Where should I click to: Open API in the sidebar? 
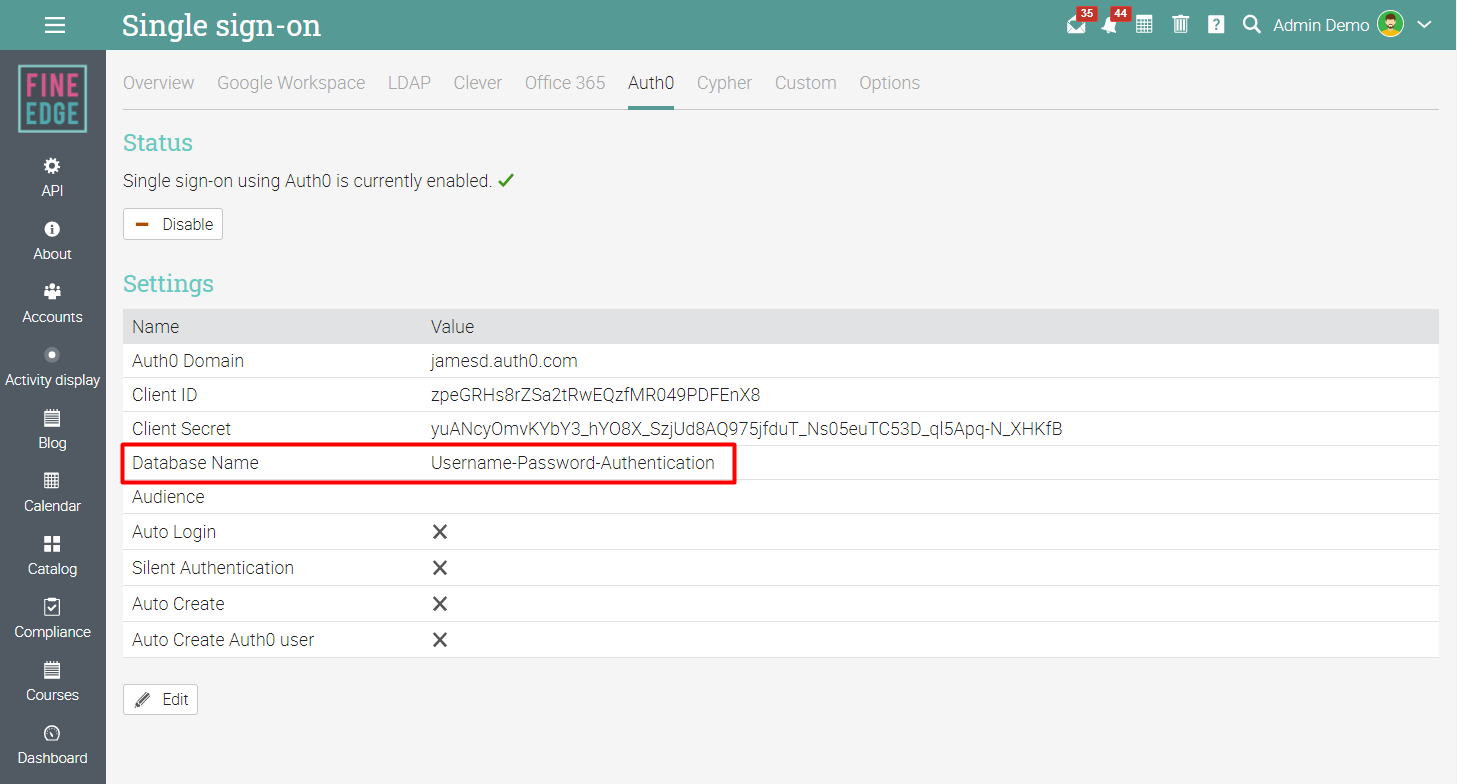click(52, 177)
